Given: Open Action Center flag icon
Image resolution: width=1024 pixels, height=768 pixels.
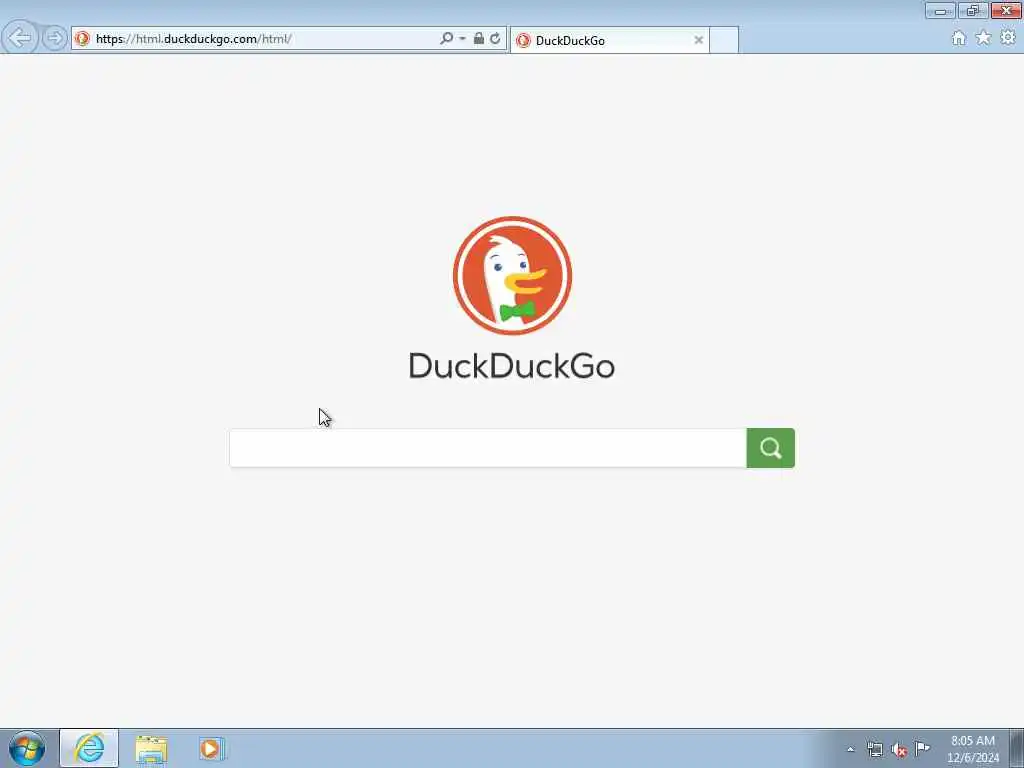Looking at the screenshot, I should tap(922, 748).
